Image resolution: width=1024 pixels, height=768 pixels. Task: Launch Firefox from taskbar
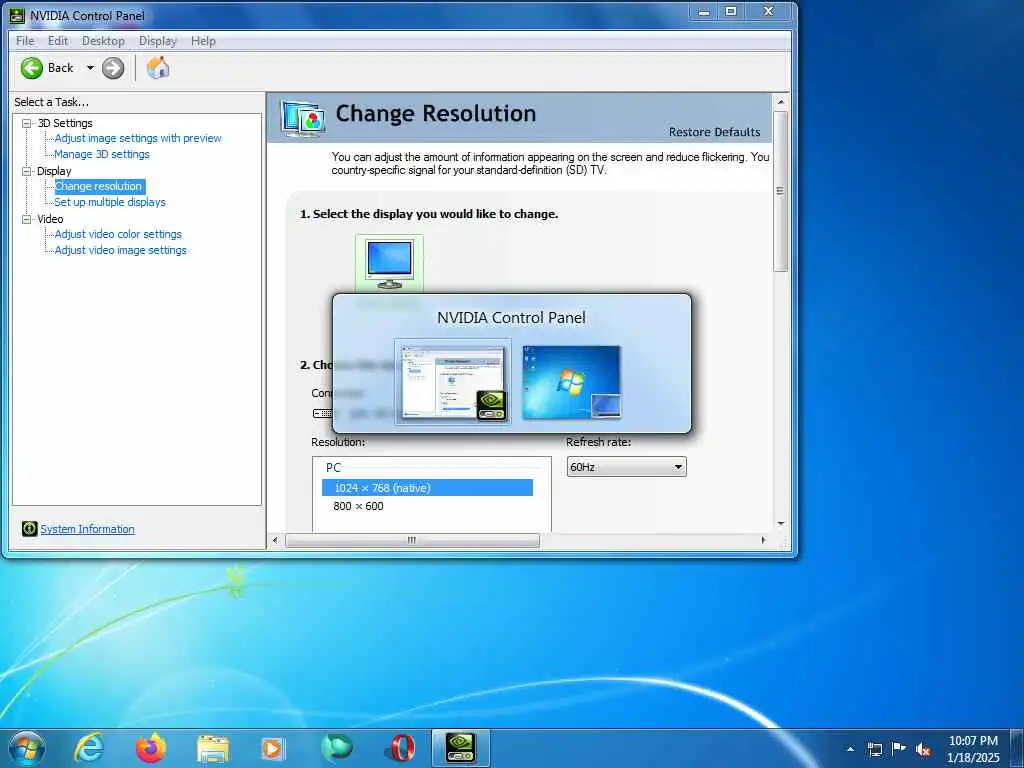[151, 748]
